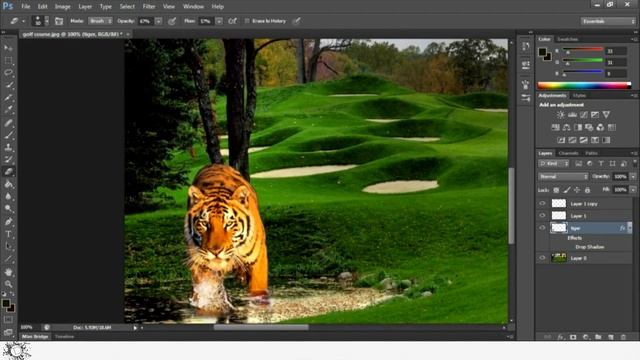Toggle pressure for opacity icon
640x360 pixels.
click(172, 21)
